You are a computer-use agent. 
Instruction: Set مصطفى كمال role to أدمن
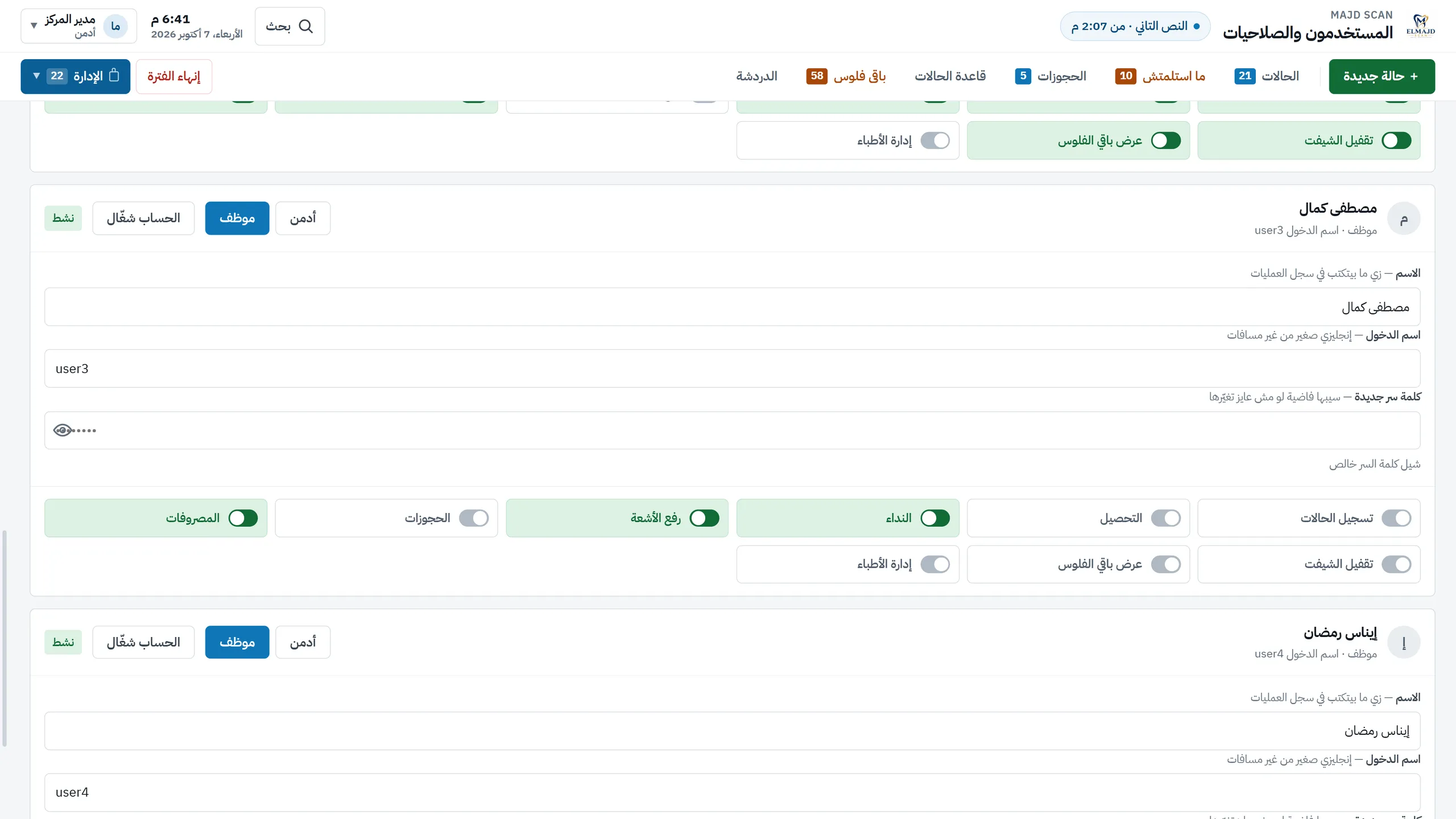tap(303, 218)
